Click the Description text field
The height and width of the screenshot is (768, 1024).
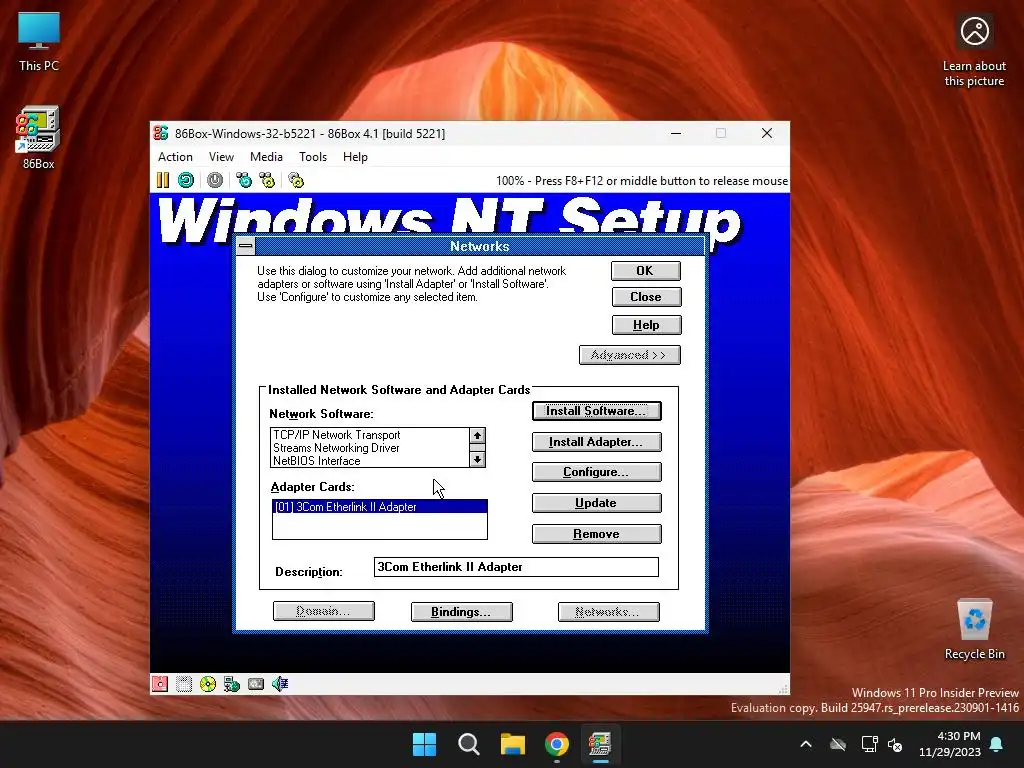click(516, 567)
